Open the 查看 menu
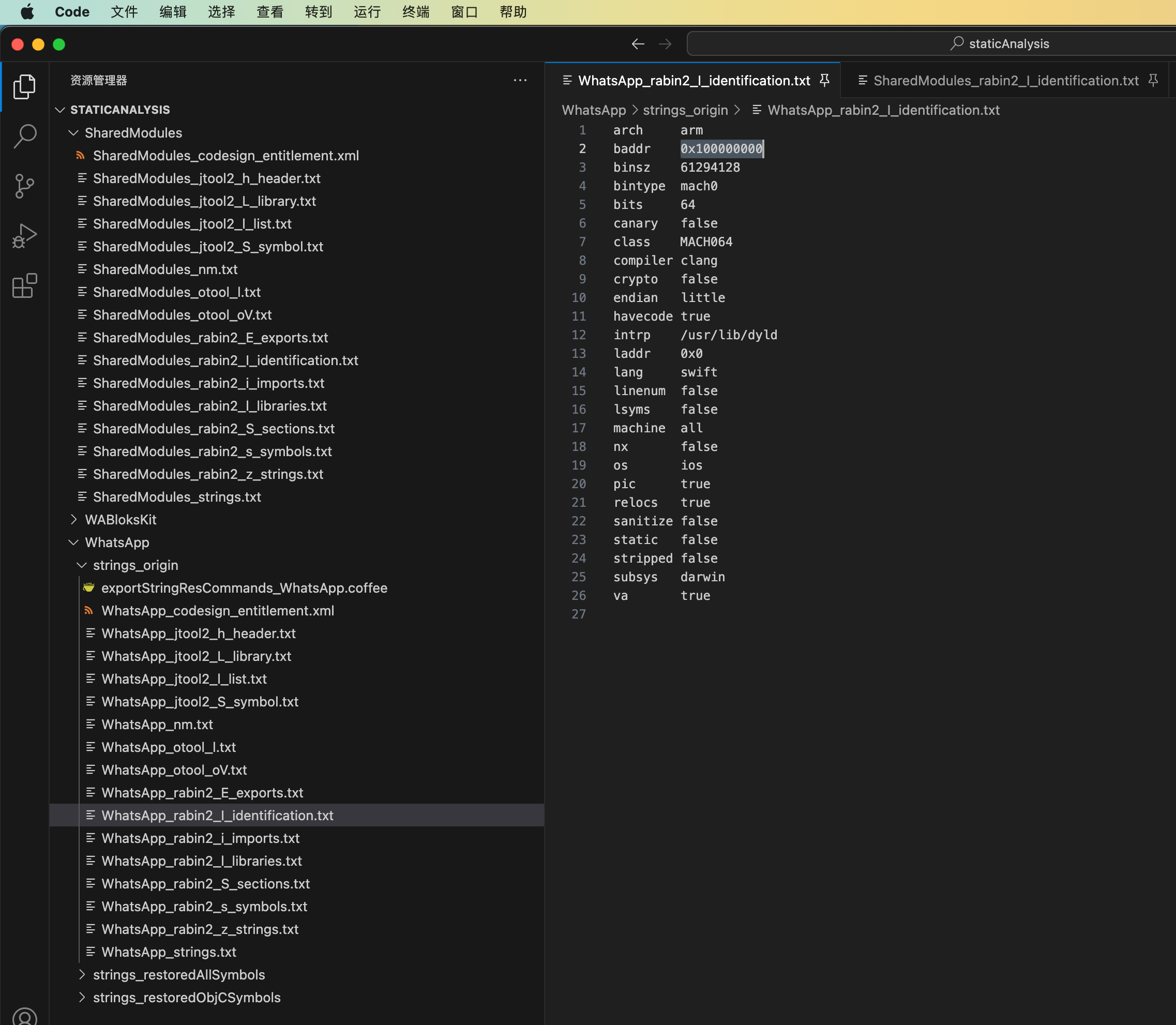This screenshot has width=1176, height=1025. (270, 12)
